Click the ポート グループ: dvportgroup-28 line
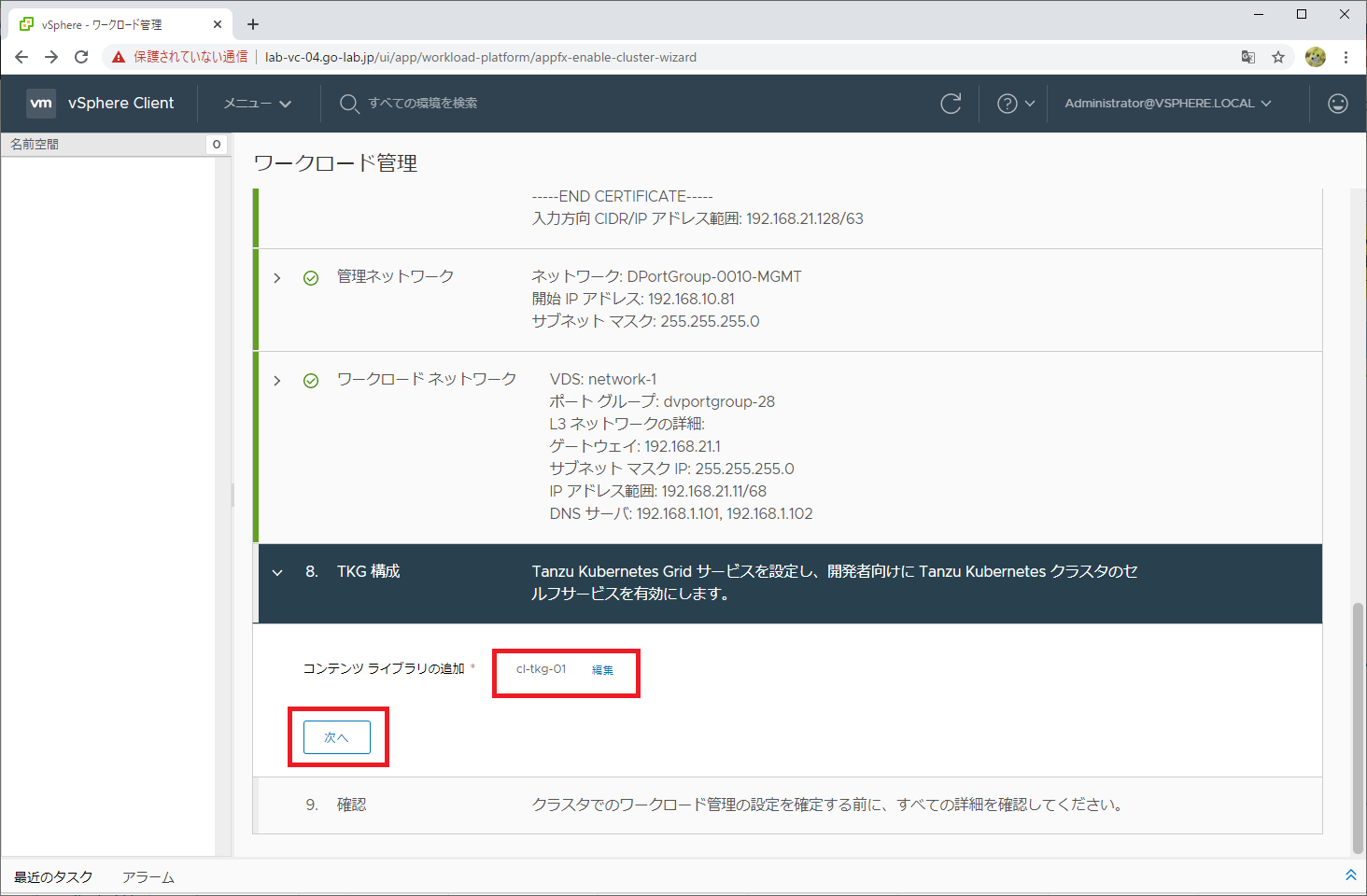Image resolution: width=1367 pixels, height=896 pixels. pos(662,401)
